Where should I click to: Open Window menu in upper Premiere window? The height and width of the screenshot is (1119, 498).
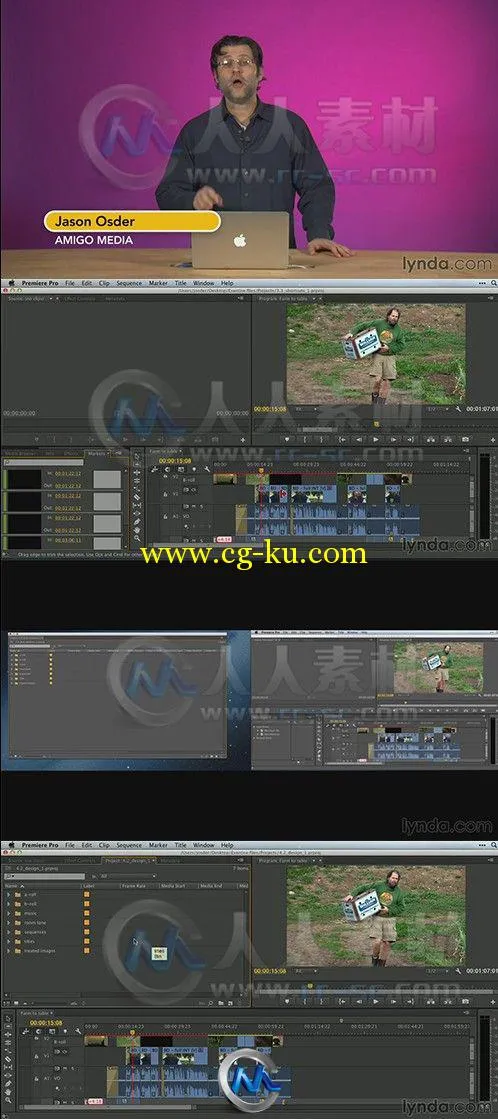[x=203, y=283]
